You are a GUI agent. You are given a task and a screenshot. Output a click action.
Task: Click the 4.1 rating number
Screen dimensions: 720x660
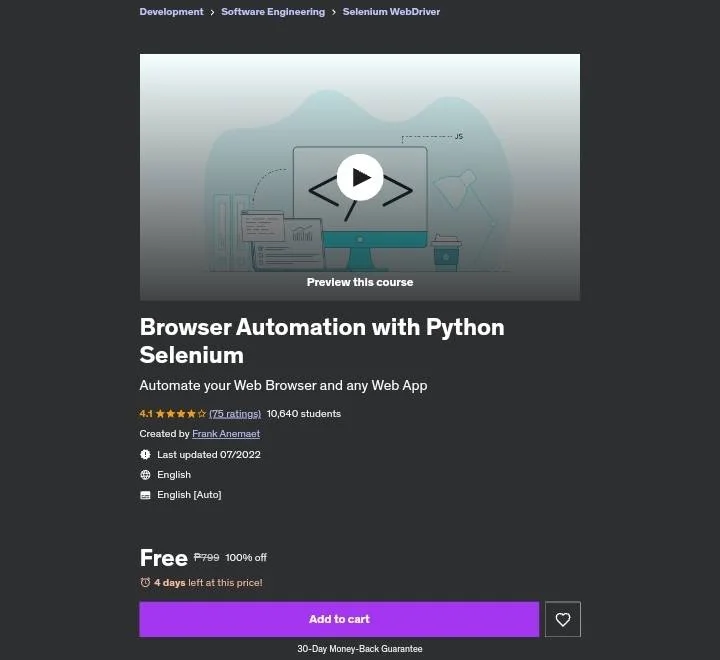pos(146,414)
